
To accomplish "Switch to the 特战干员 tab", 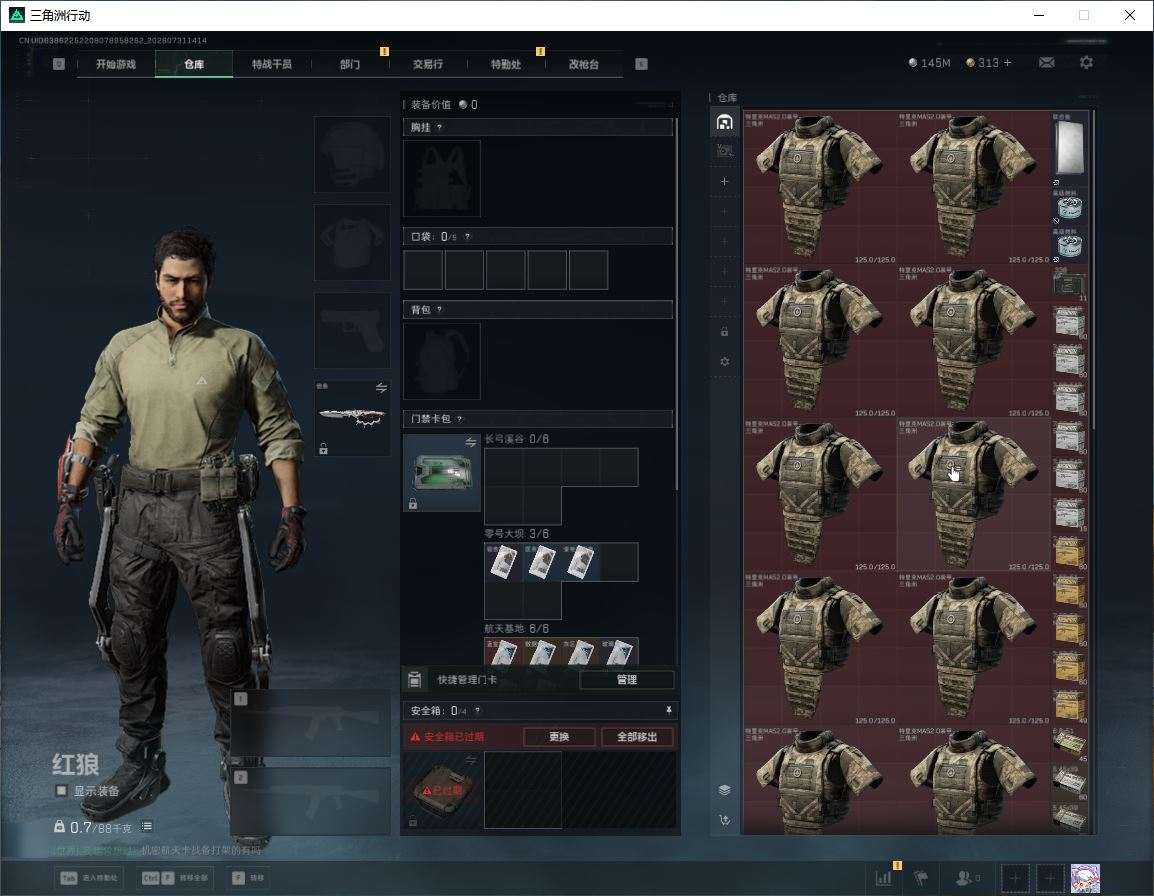I will [272, 64].
